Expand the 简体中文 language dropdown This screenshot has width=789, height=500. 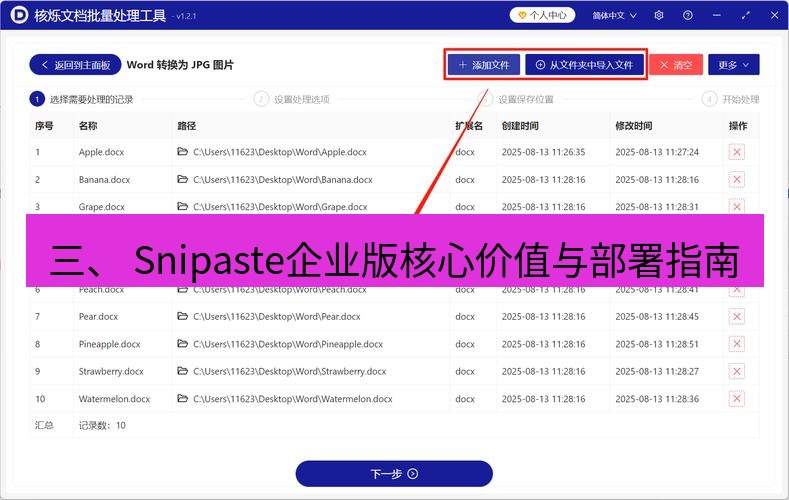pyautogui.click(x=614, y=16)
